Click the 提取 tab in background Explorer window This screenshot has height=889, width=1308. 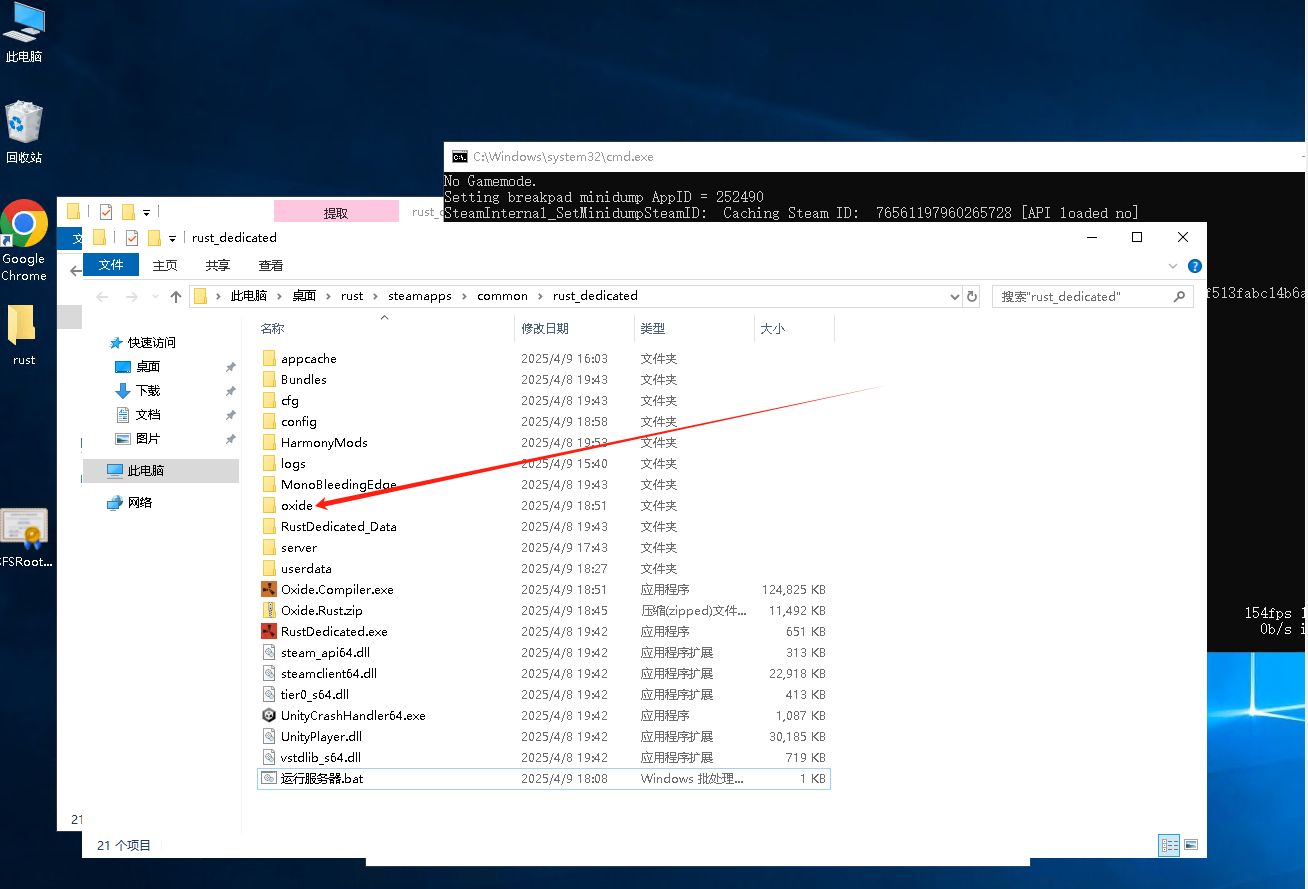(336, 212)
